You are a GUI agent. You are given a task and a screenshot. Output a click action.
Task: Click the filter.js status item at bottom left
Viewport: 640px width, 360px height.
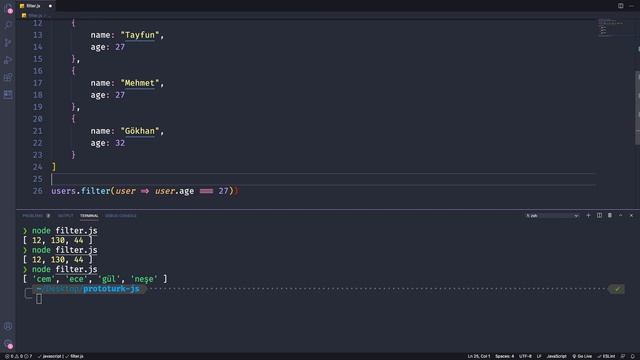tap(74, 356)
